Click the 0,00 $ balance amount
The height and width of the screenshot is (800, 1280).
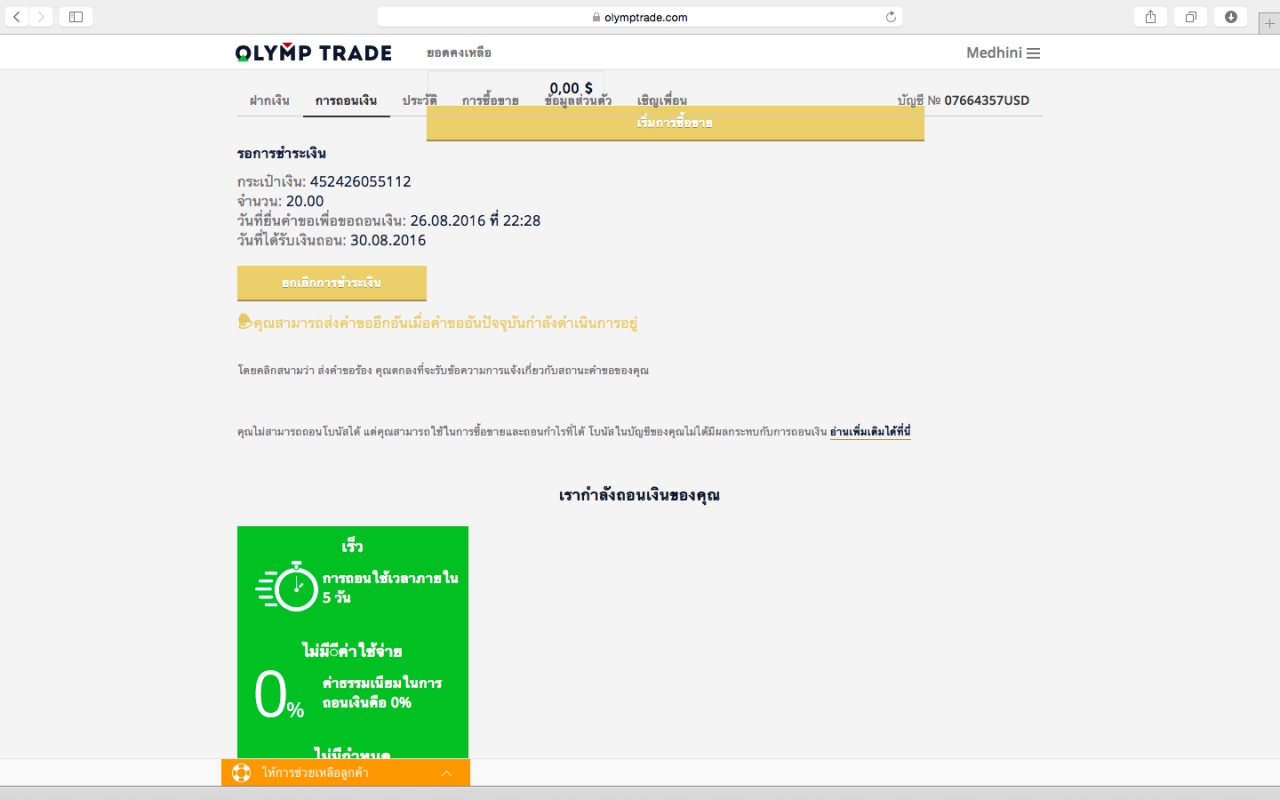coord(571,88)
